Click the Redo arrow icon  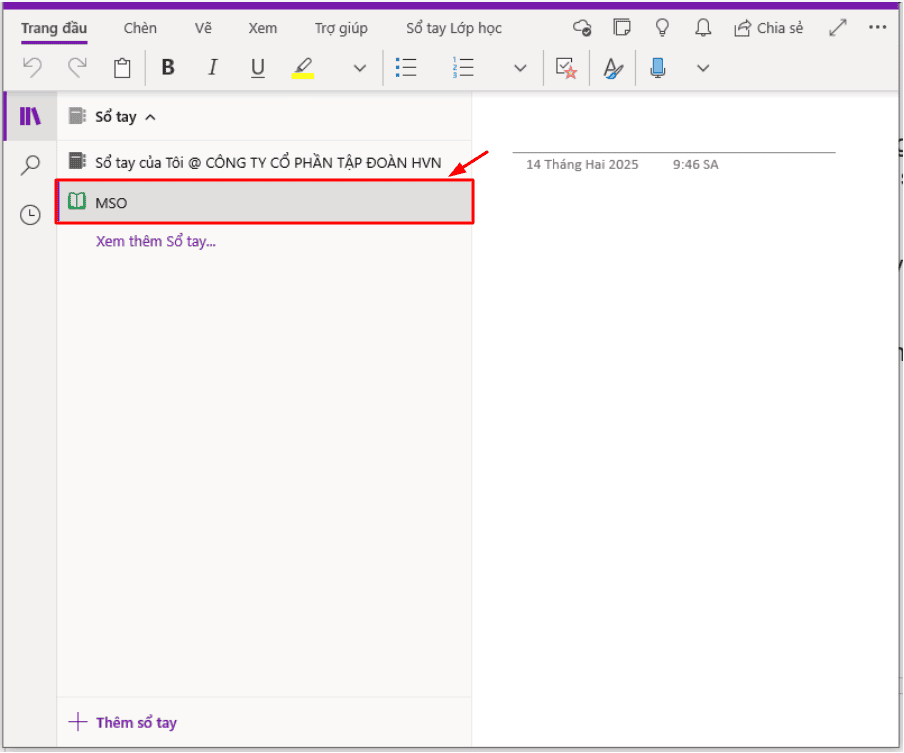(77, 68)
